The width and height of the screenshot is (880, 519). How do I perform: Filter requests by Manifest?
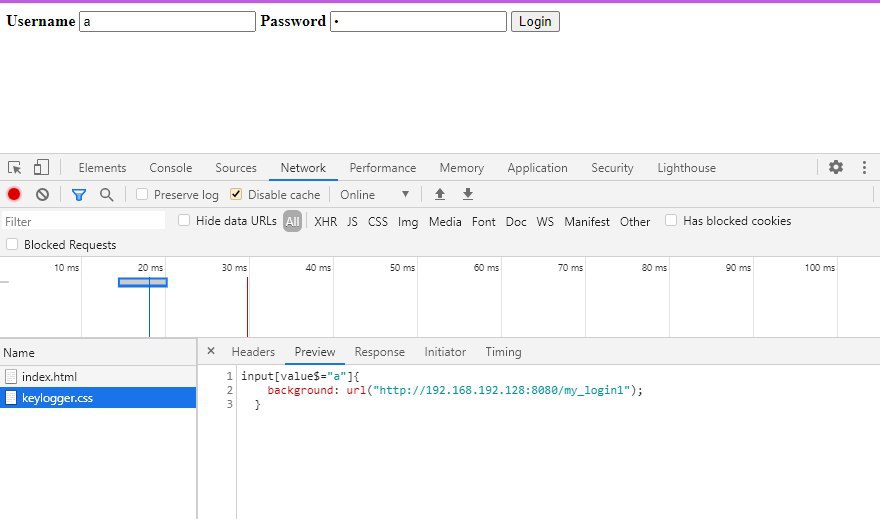(x=587, y=222)
